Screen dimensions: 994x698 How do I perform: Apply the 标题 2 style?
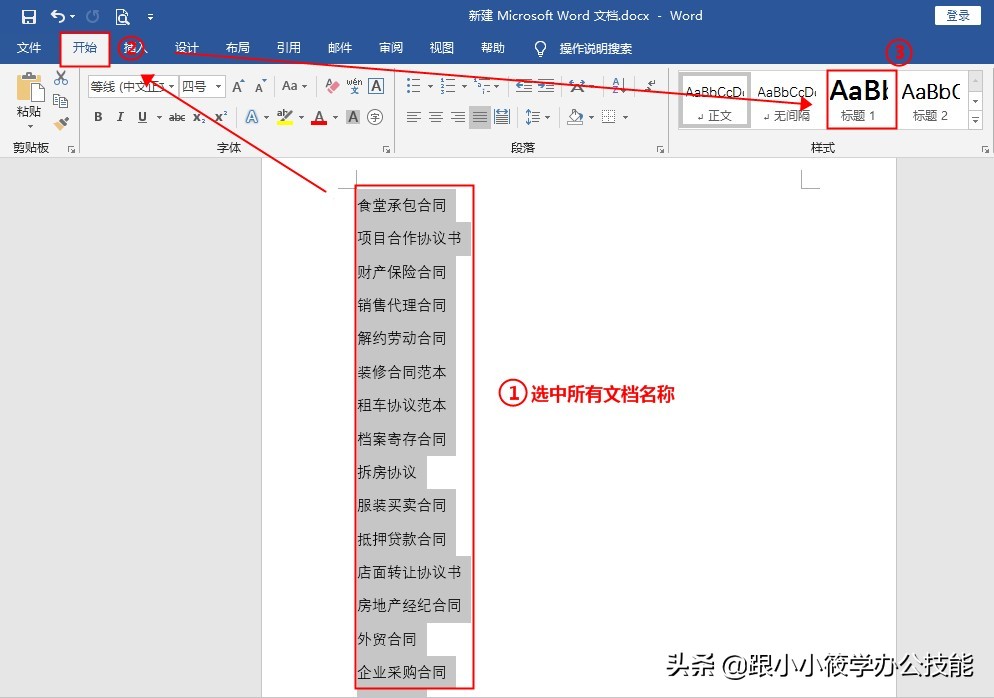point(931,100)
